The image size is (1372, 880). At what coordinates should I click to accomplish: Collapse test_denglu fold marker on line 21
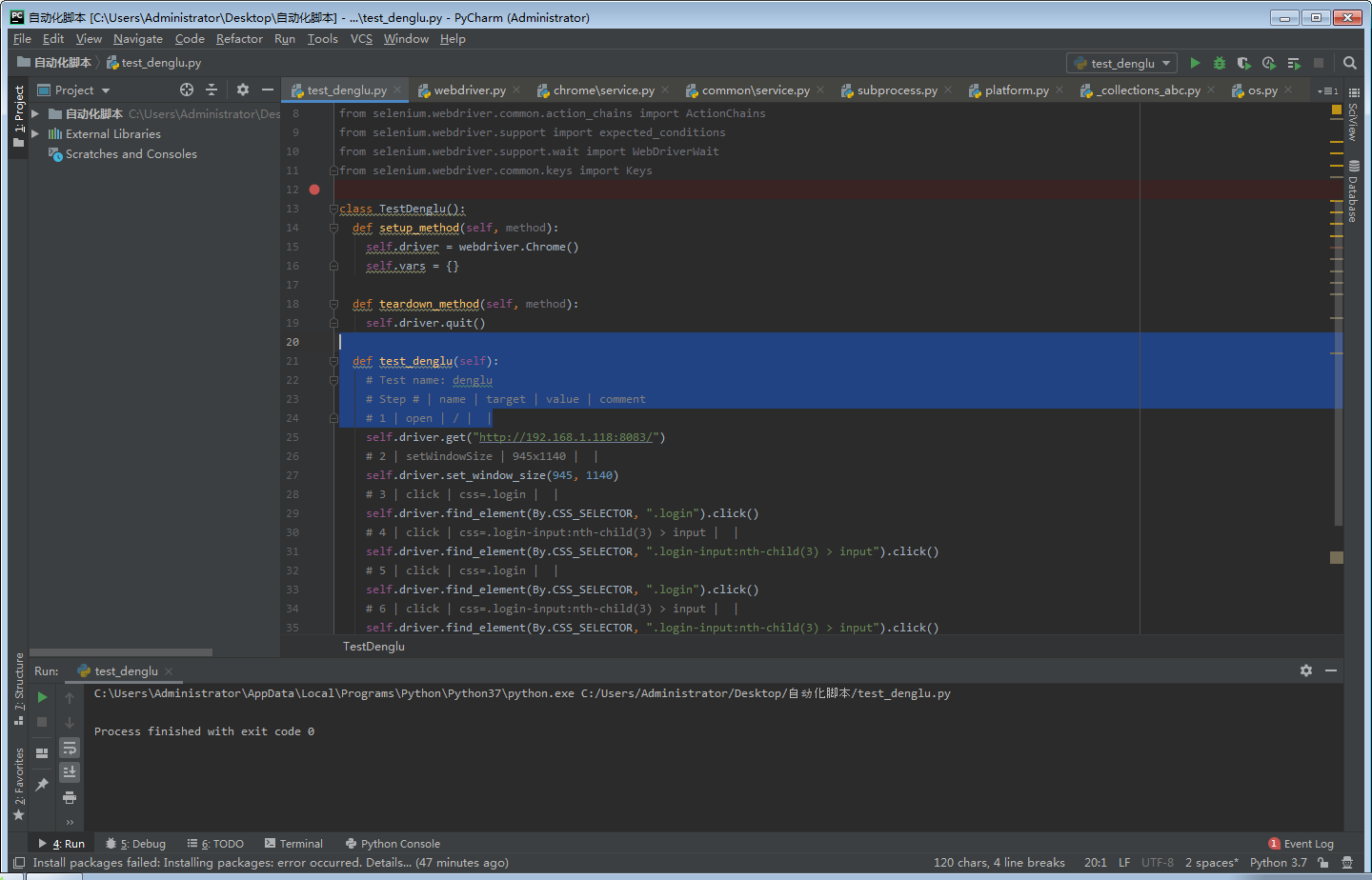pyautogui.click(x=333, y=361)
